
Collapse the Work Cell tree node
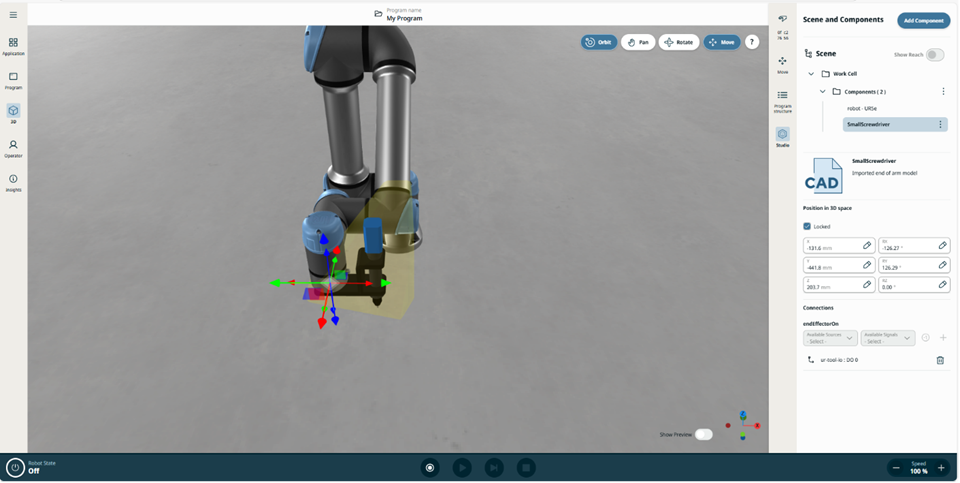click(x=811, y=74)
